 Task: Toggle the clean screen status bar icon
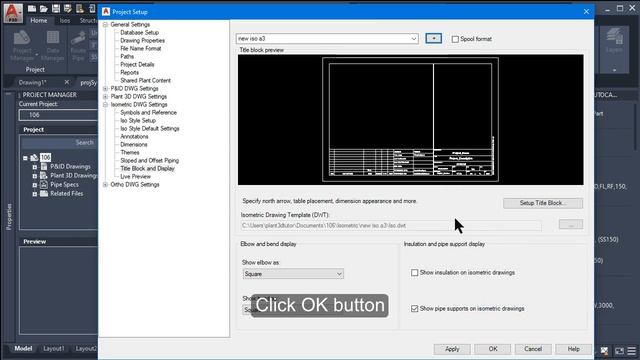coord(619,351)
